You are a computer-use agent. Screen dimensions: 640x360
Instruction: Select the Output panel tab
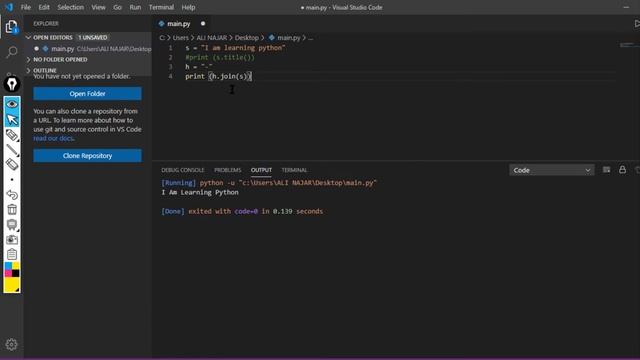click(261, 170)
